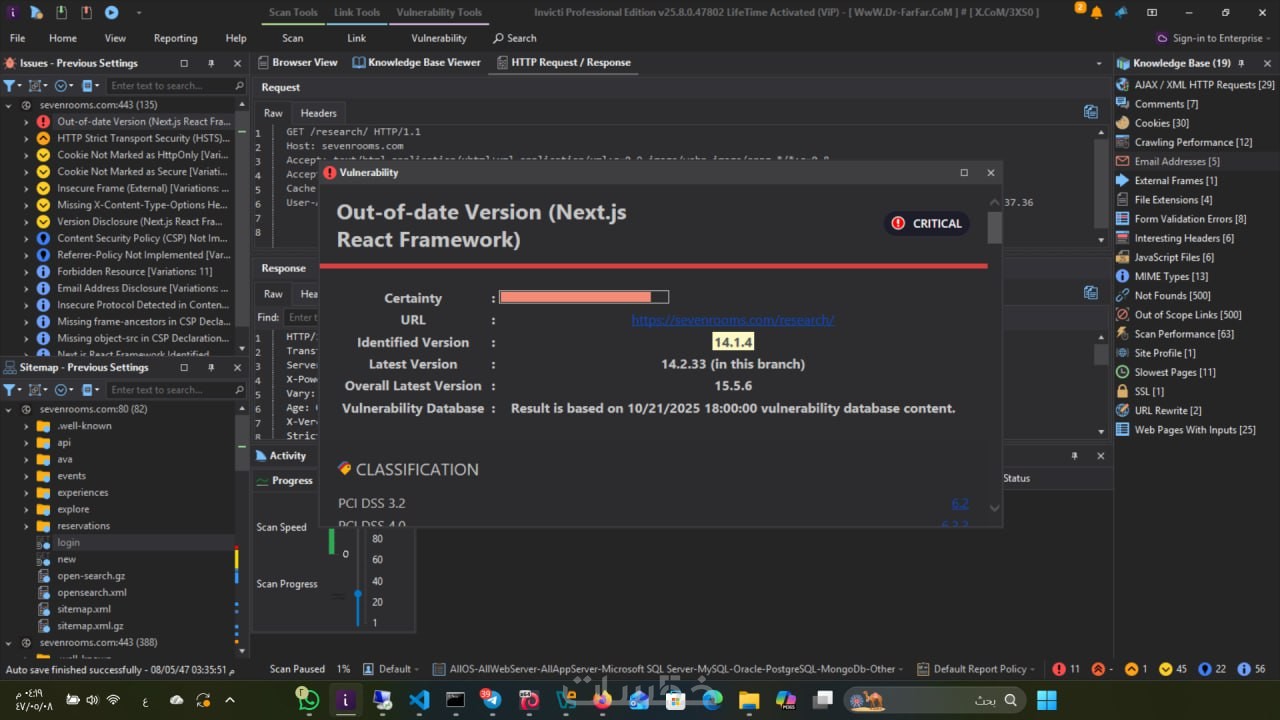This screenshot has width=1280, height=720.
Task: Click the Certainty progress bar in vulnerability dialog
Action: click(x=584, y=297)
